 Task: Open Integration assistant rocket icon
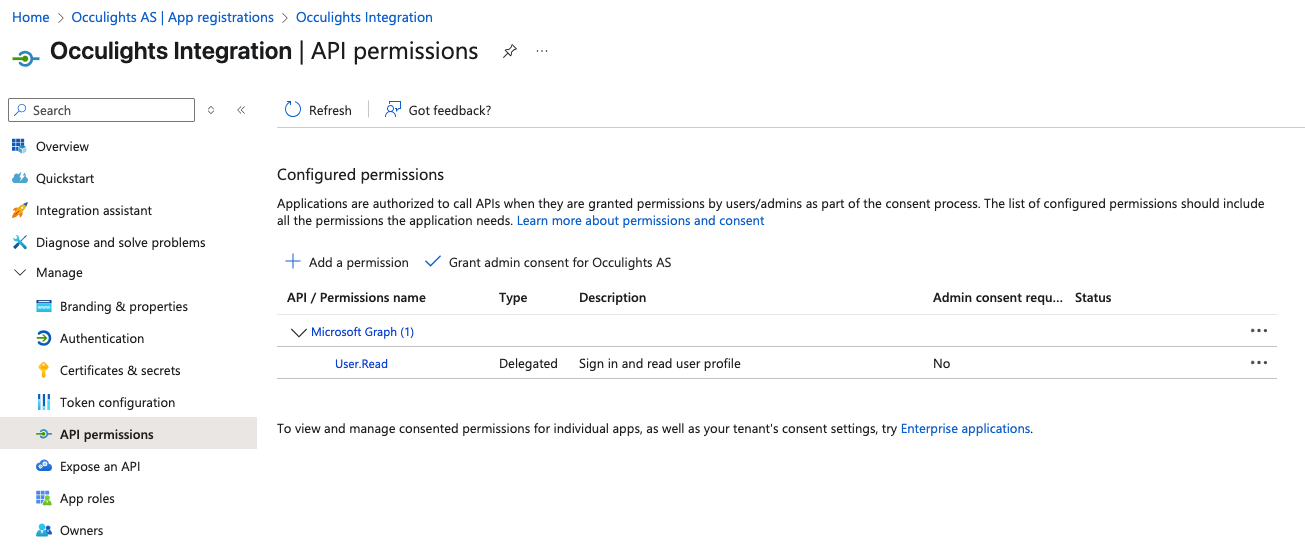19,210
